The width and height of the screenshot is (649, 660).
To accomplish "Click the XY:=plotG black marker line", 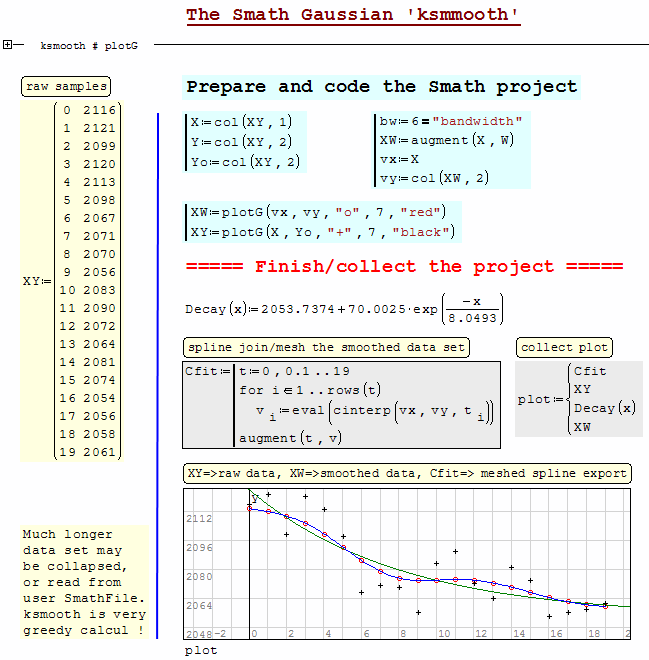I will tap(322, 232).
